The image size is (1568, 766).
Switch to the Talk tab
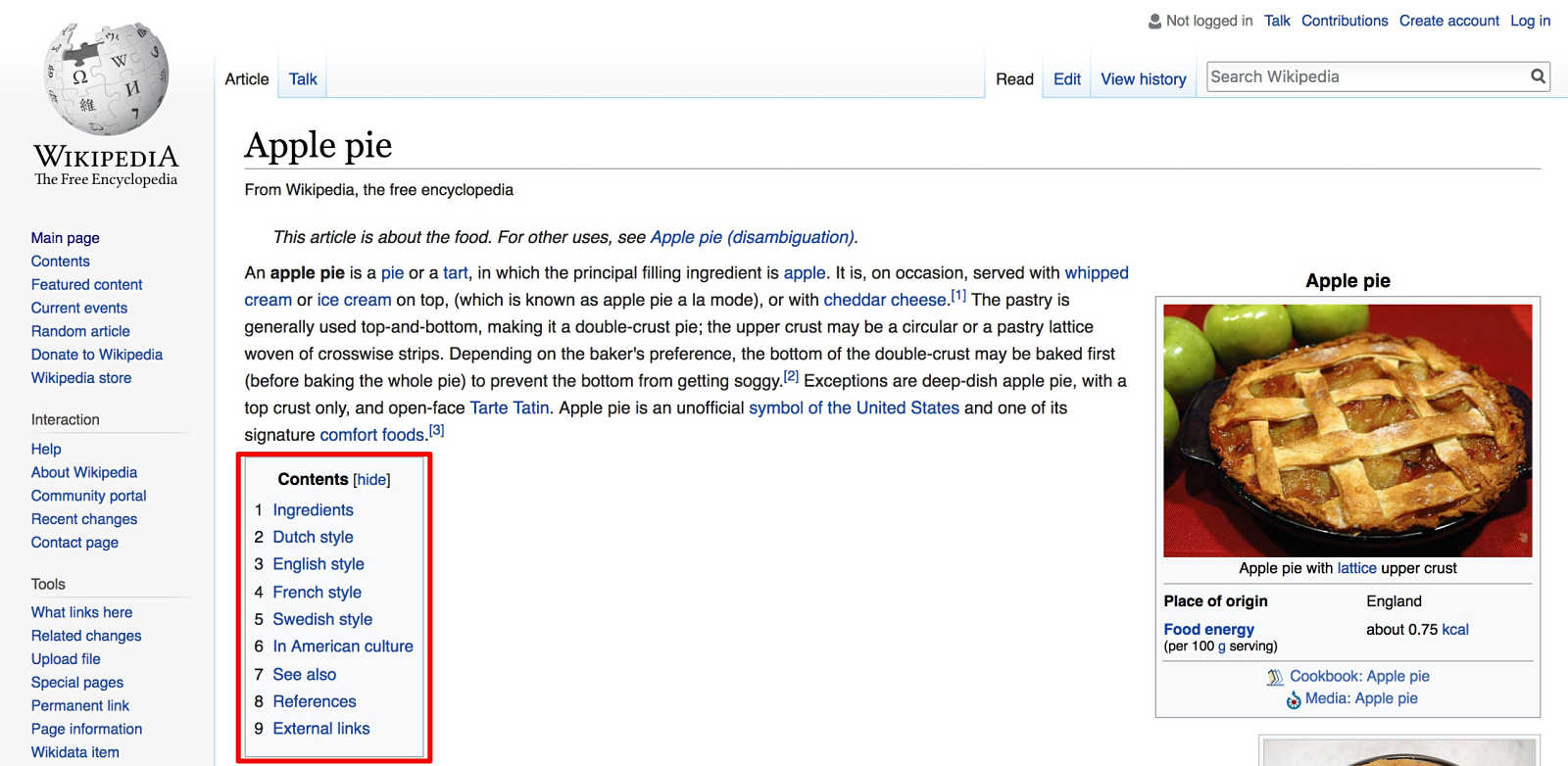point(303,79)
